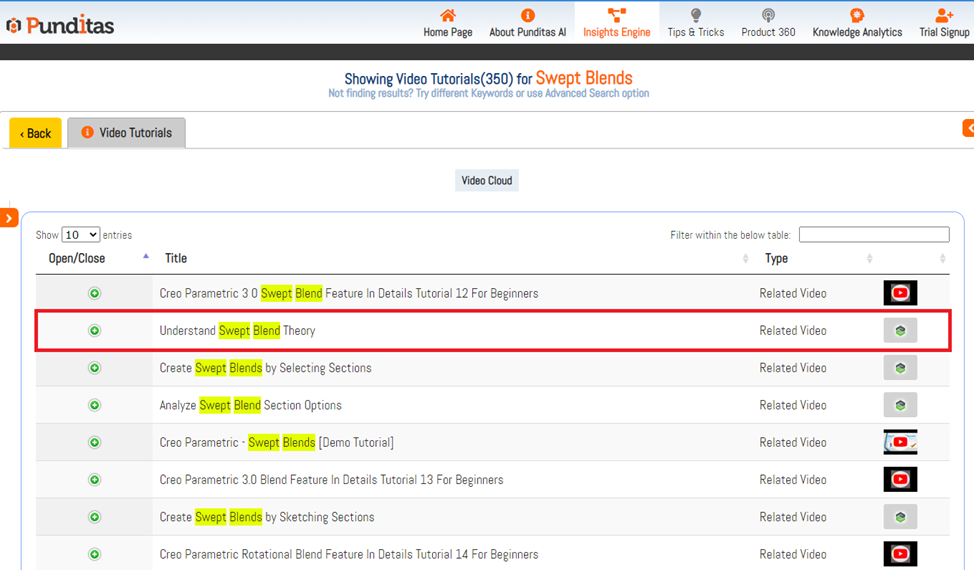Click the Trial Signup icon
This screenshot has height=570, width=974.
click(943, 16)
